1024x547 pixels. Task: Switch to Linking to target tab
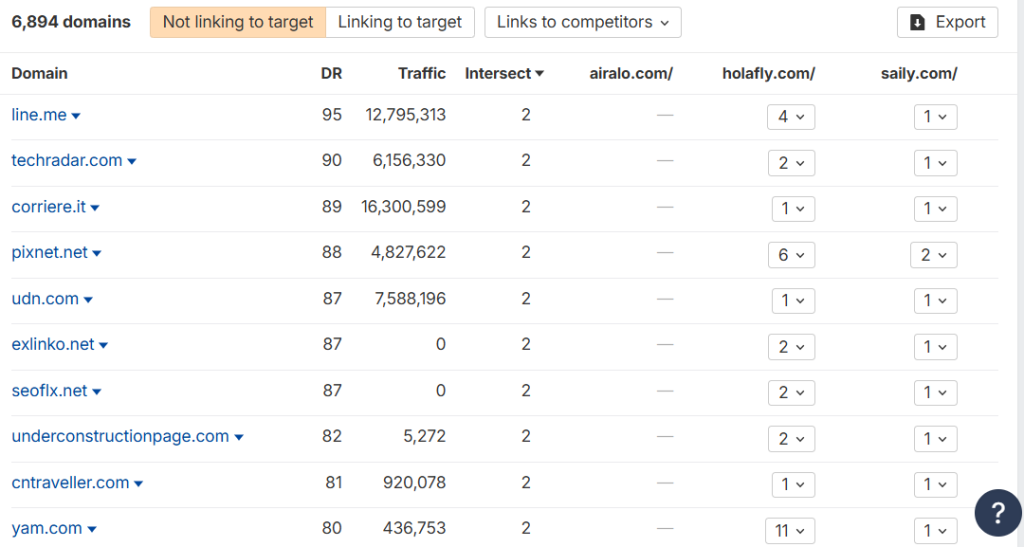click(x=400, y=22)
